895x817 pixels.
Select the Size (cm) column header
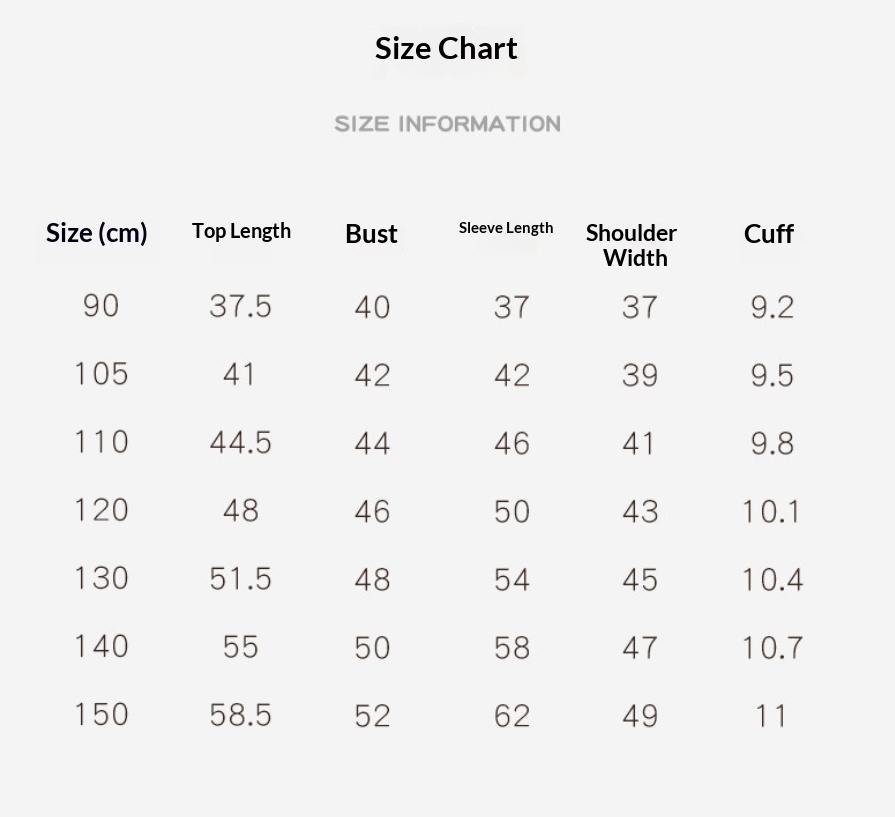tap(97, 233)
